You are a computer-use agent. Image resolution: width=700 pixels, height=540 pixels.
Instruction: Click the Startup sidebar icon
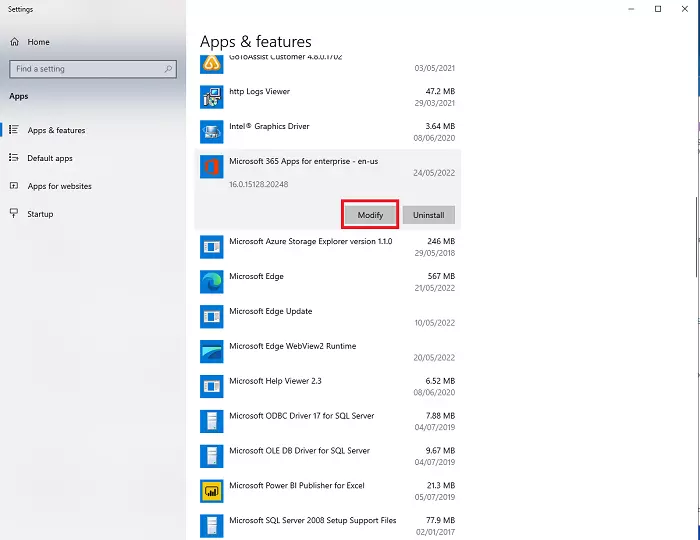coord(14,214)
